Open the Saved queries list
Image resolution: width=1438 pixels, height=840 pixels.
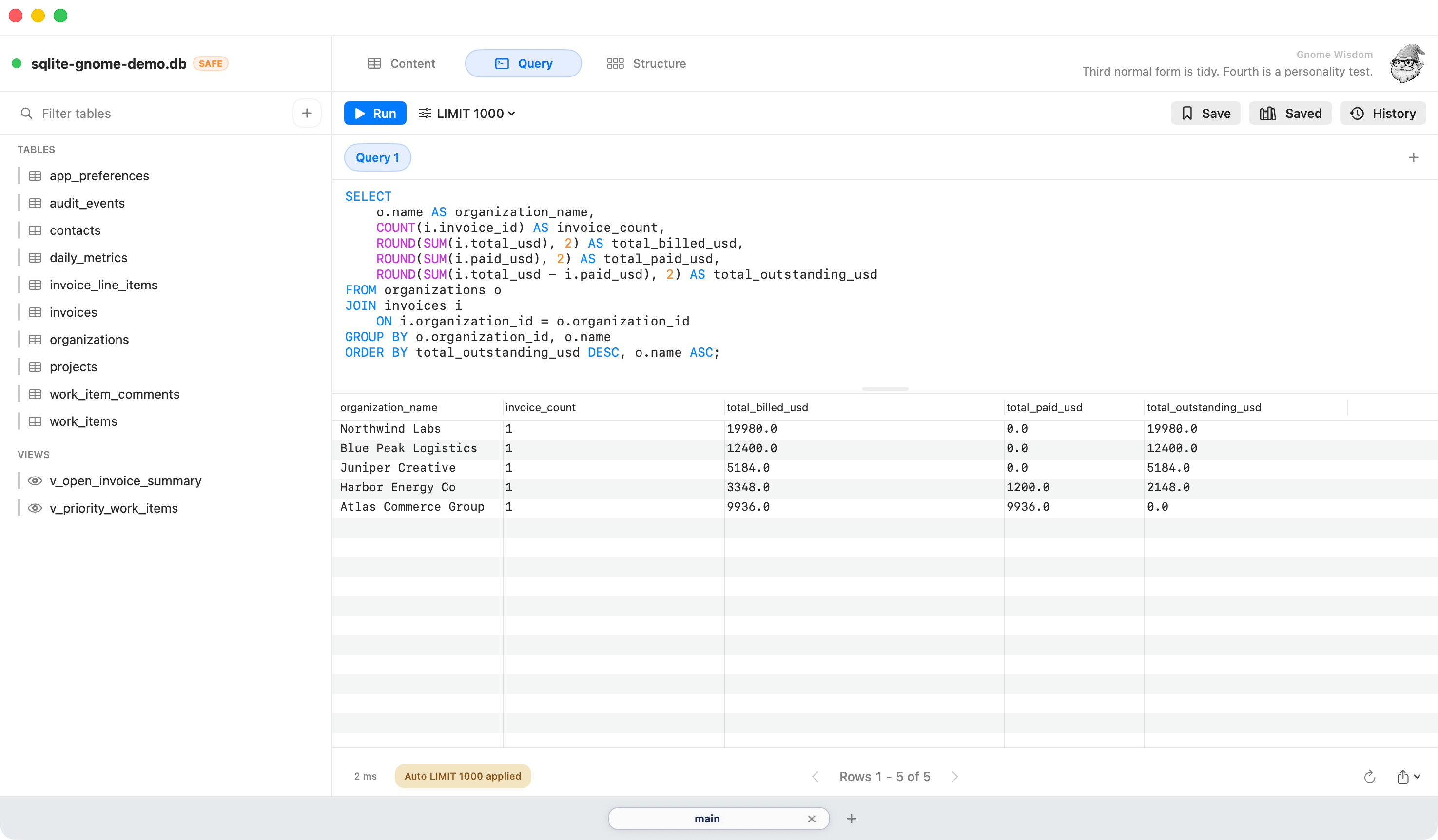click(1290, 113)
